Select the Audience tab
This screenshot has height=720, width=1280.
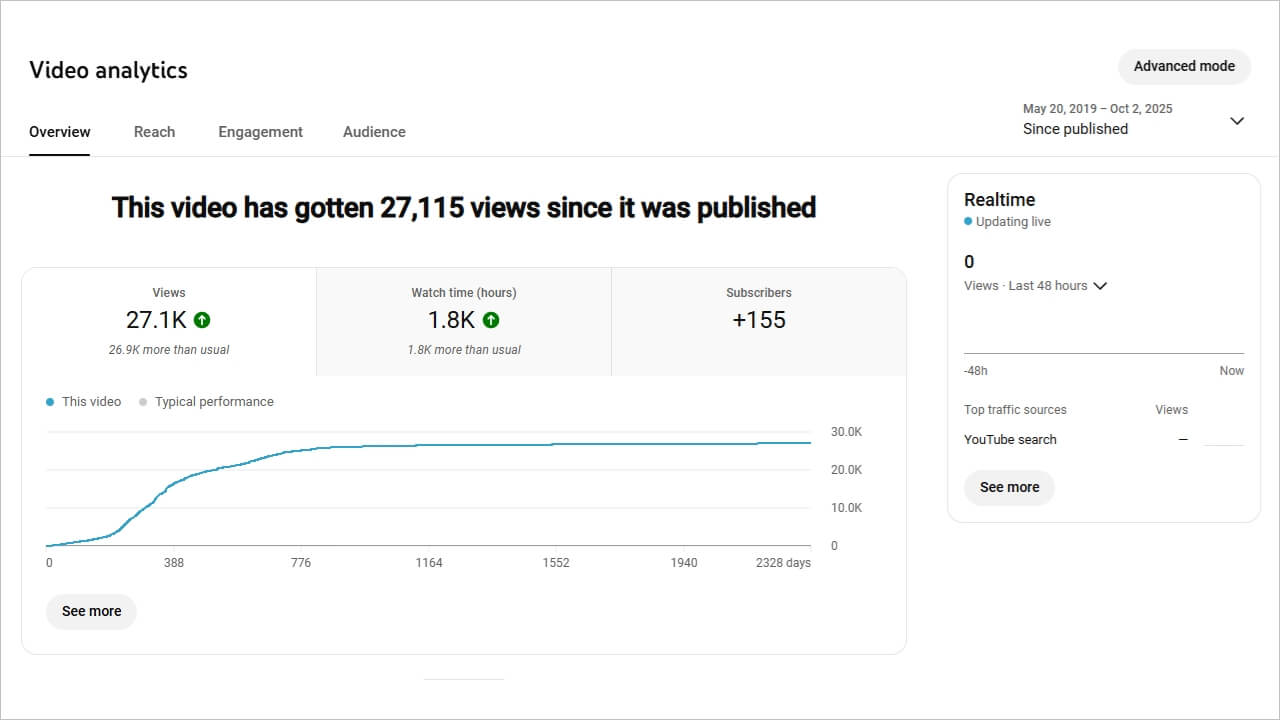click(x=374, y=132)
